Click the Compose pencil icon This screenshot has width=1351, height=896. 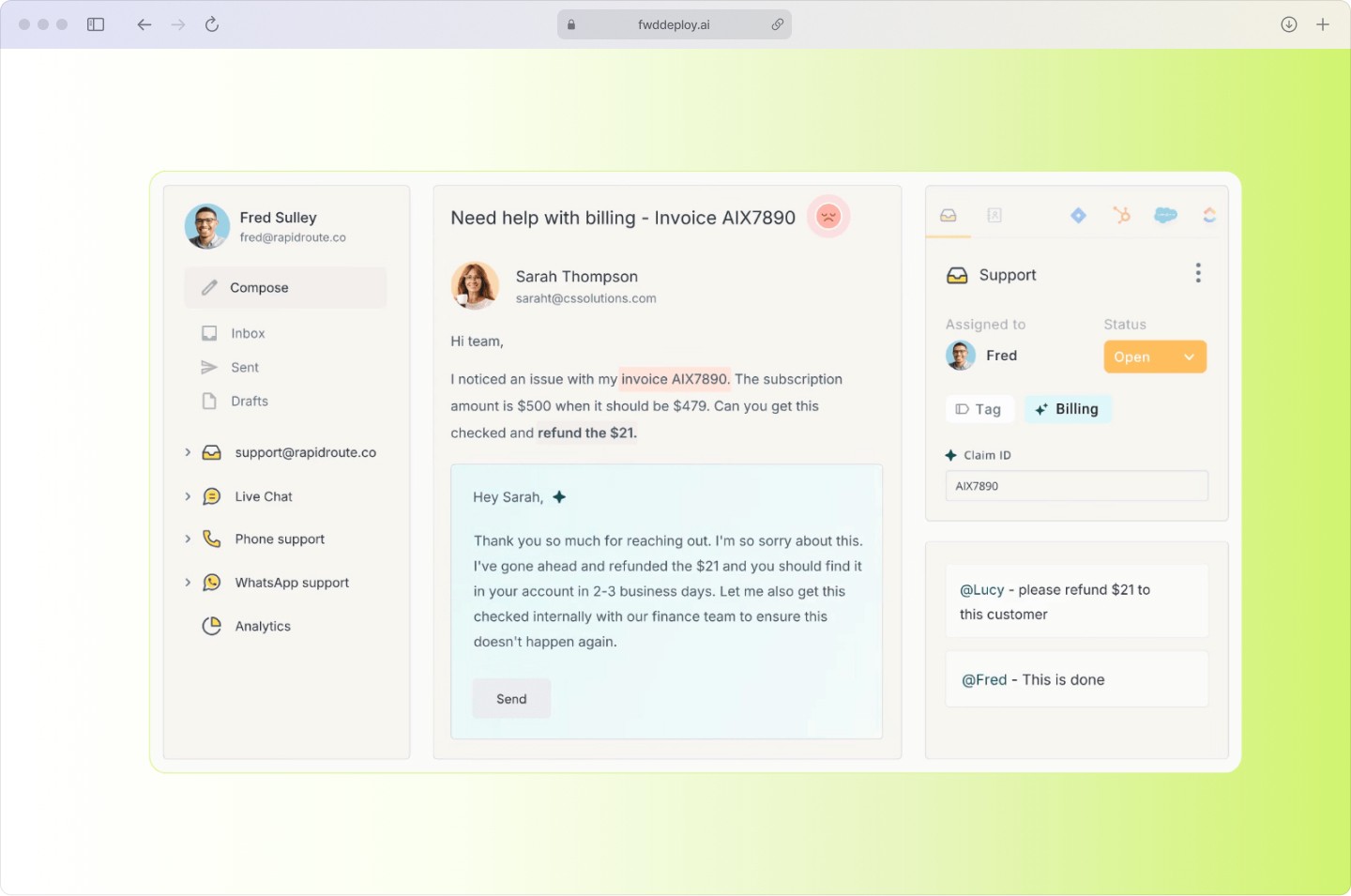click(x=209, y=288)
